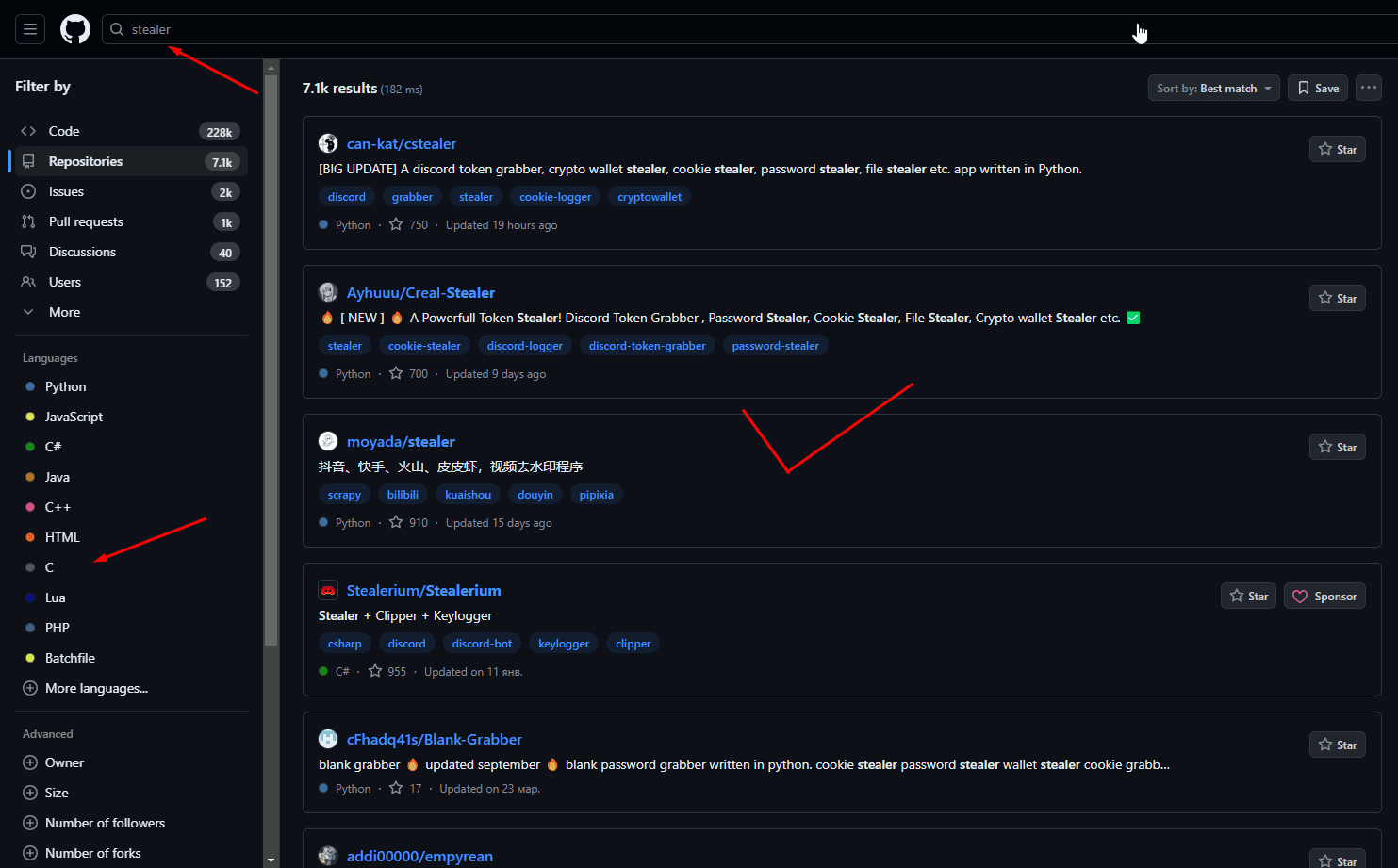This screenshot has width=1398, height=868.
Task: Open the Ayhuuu/Creal-Stealer repository
Action: coord(420,292)
